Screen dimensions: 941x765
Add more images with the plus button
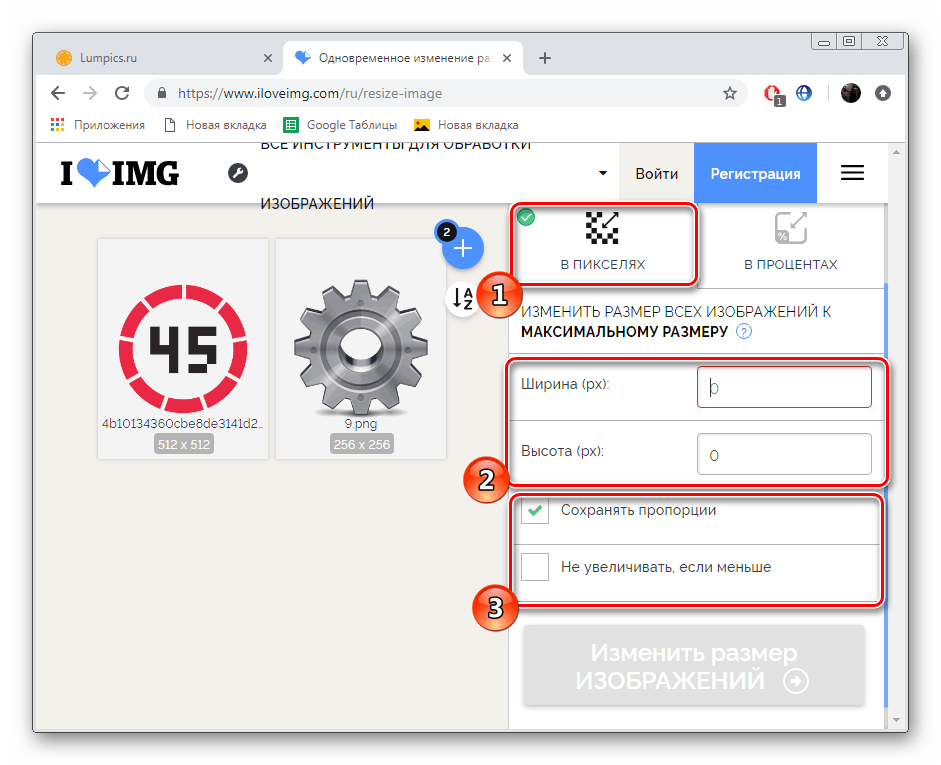click(463, 248)
